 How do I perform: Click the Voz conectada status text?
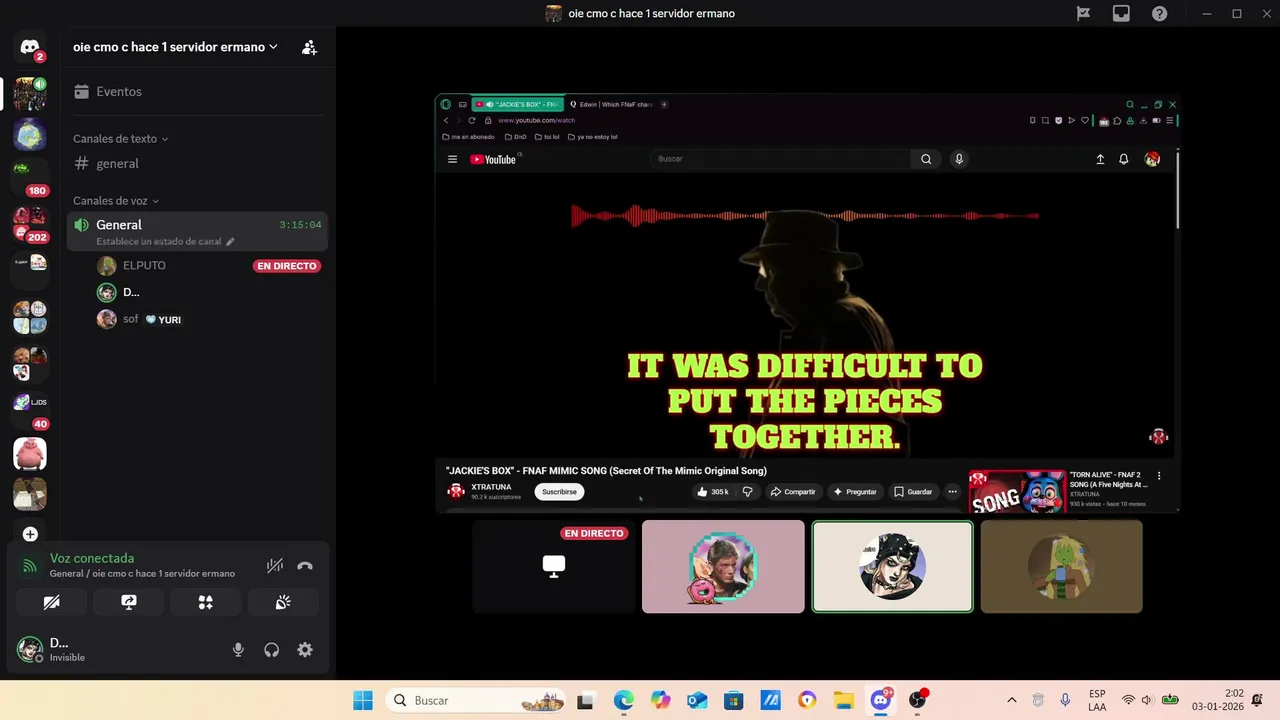point(92,558)
